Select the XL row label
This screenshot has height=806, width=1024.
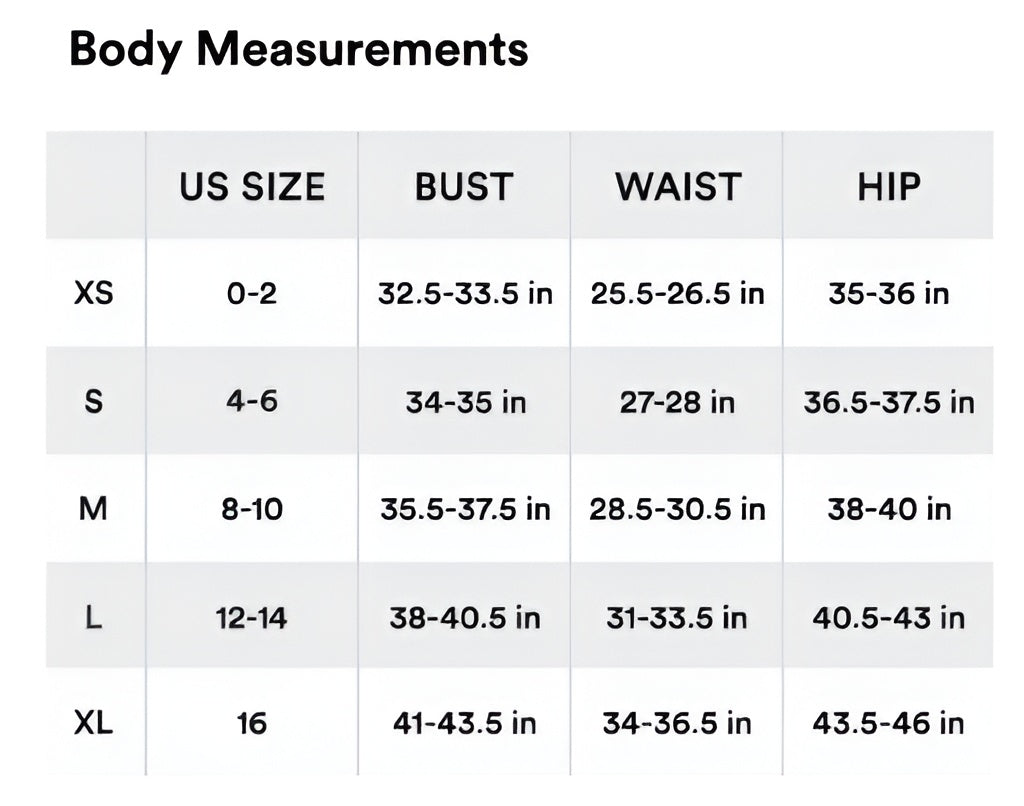(x=94, y=723)
